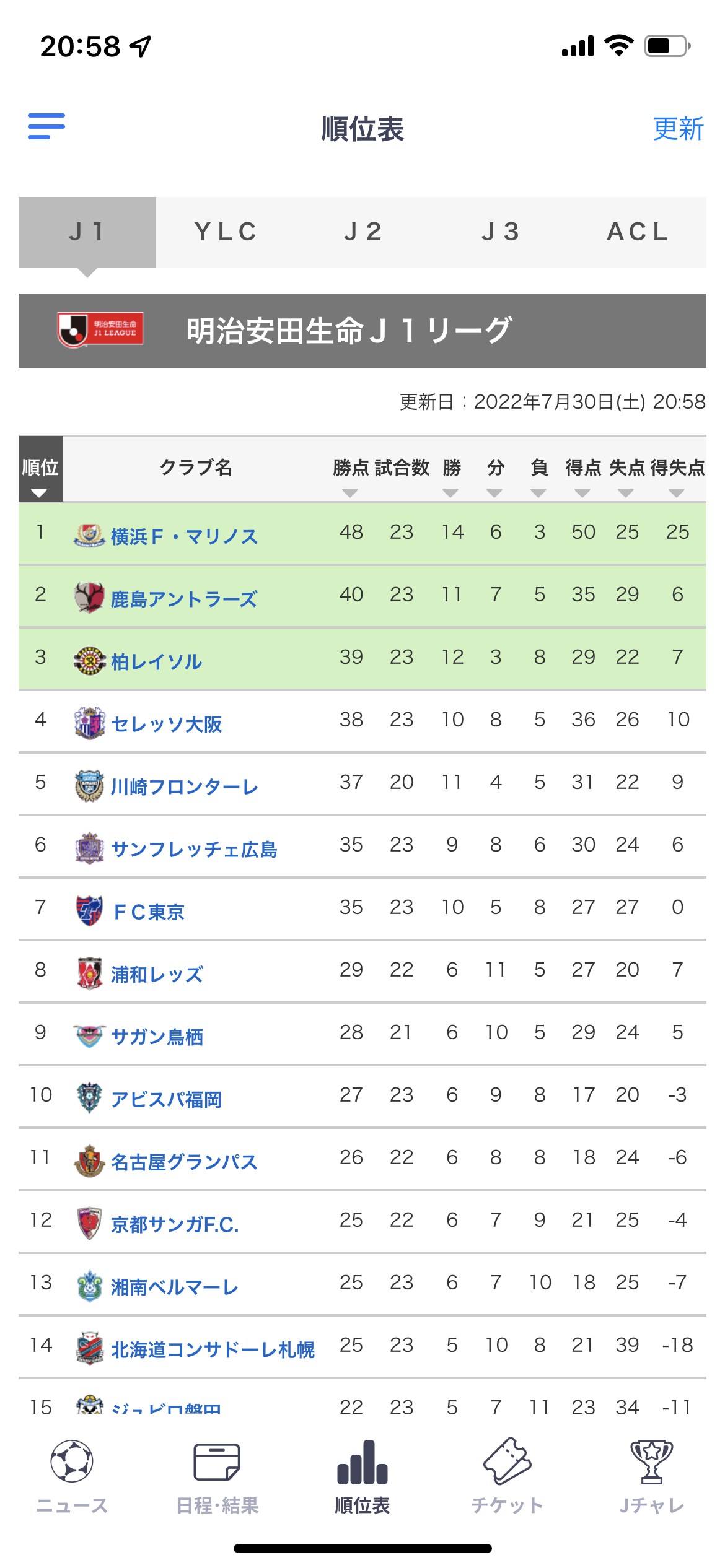Screen dimensions: 725x1568
Task: Switch to the YLC tab
Action: [225, 232]
